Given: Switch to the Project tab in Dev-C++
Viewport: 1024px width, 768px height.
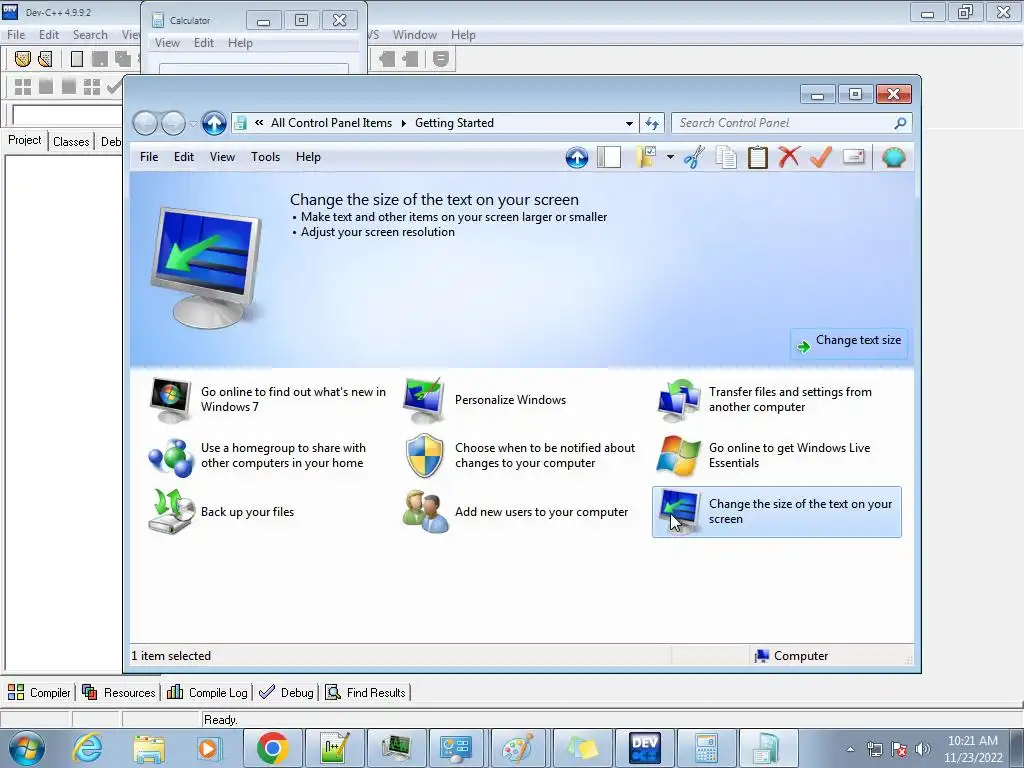Looking at the screenshot, I should click(x=25, y=140).
